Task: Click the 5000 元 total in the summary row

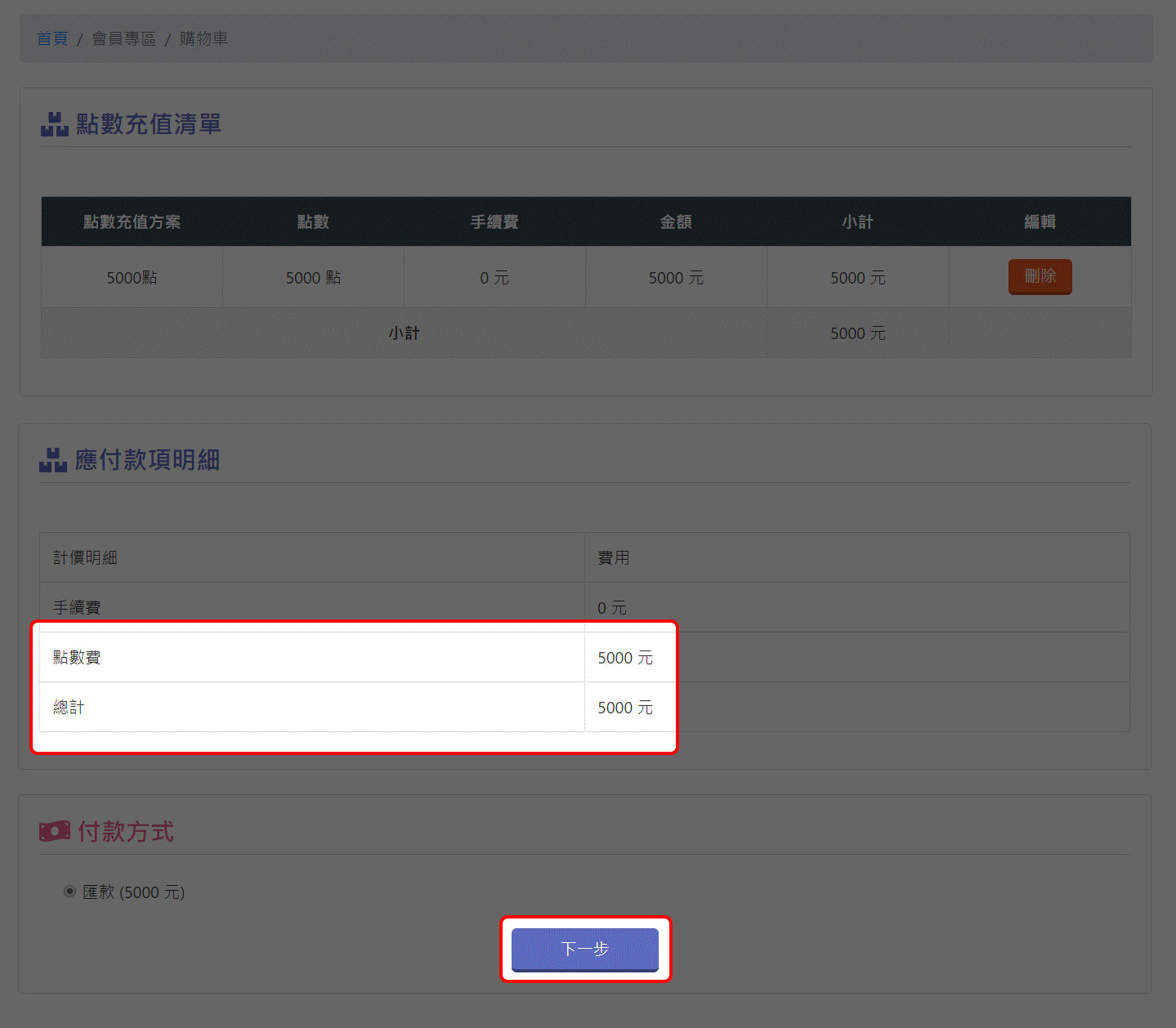Action: 858,333
